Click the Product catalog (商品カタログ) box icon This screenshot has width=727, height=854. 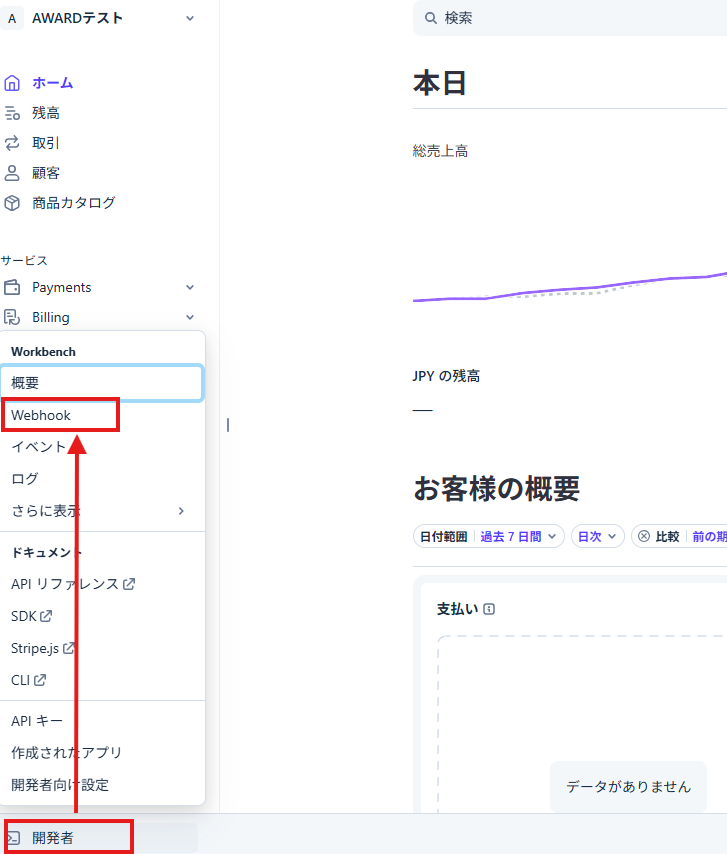click(12, 203)
